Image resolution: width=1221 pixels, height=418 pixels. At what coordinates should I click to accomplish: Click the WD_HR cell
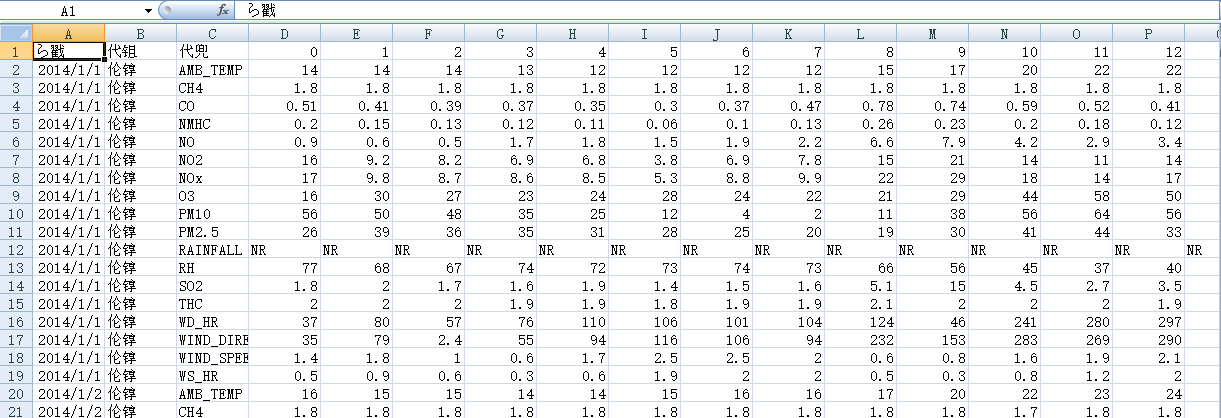212,322
